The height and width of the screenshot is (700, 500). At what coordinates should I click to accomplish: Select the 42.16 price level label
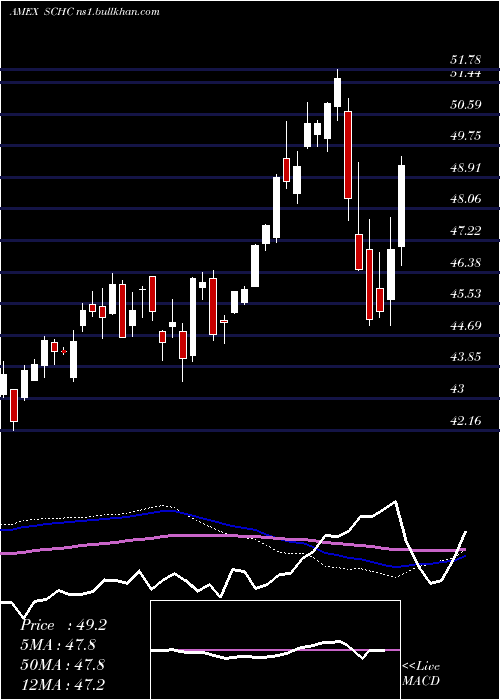coord(465,420)
